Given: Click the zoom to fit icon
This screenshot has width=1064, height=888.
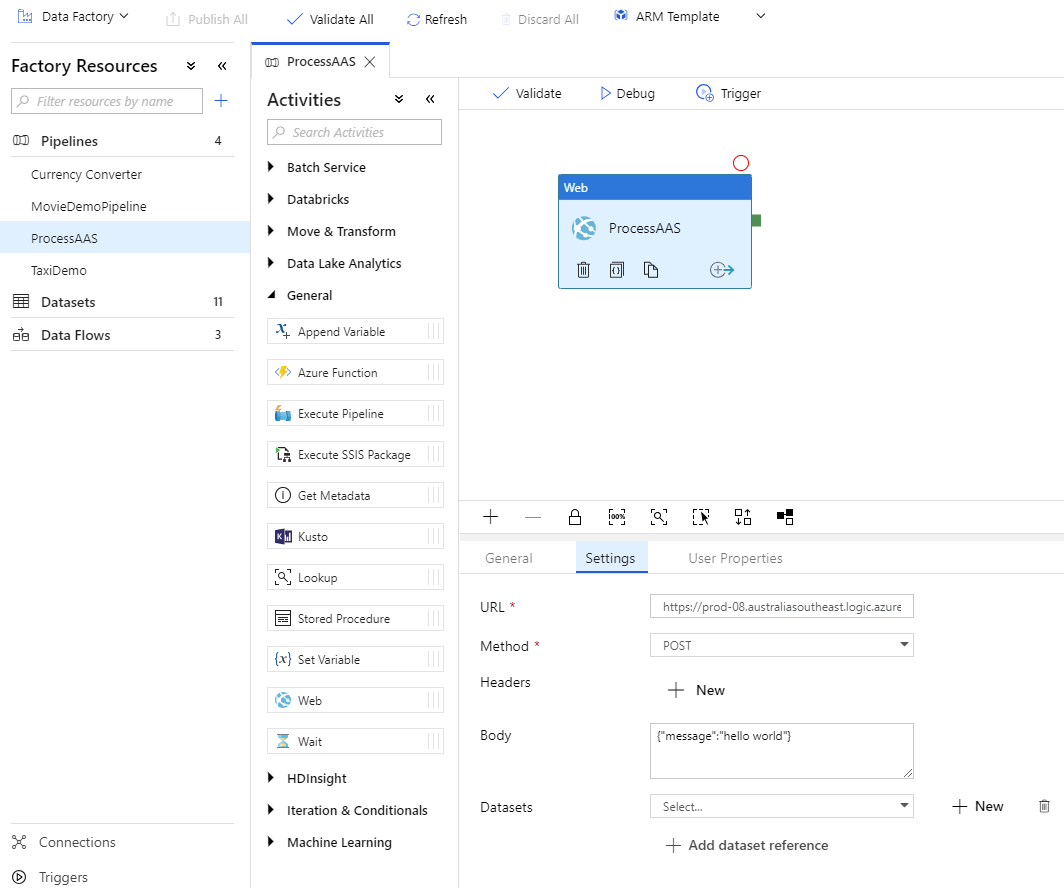Looking at the screenshot, I should pos(659,517).
